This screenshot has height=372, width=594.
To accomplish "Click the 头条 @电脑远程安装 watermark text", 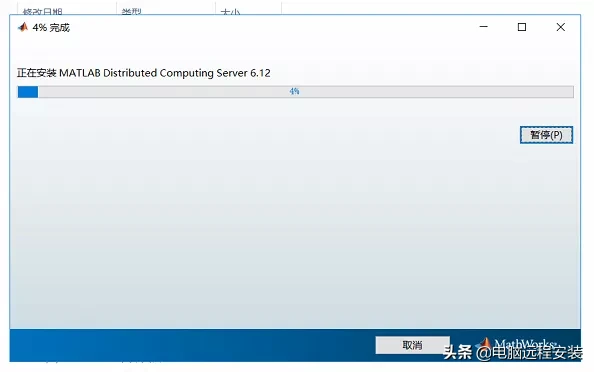I will 513,353.
